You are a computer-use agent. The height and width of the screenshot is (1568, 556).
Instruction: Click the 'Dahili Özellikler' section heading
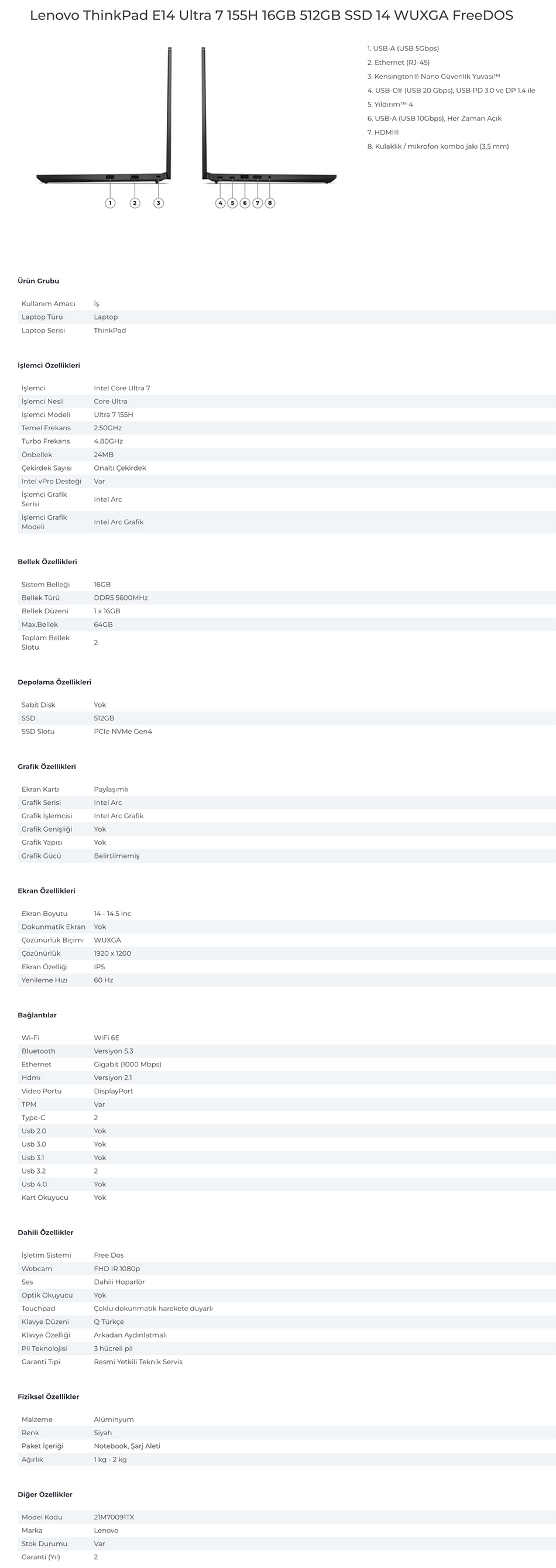tap(46, 1233)
